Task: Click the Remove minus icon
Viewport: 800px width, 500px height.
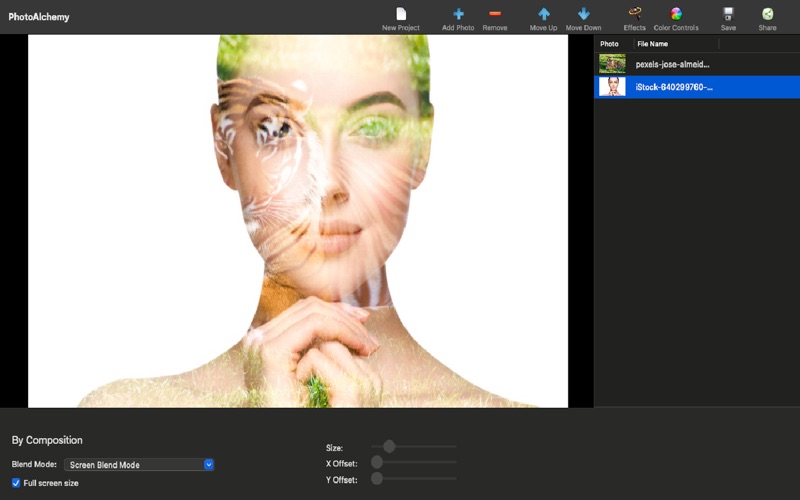Action: pos(495,14)
